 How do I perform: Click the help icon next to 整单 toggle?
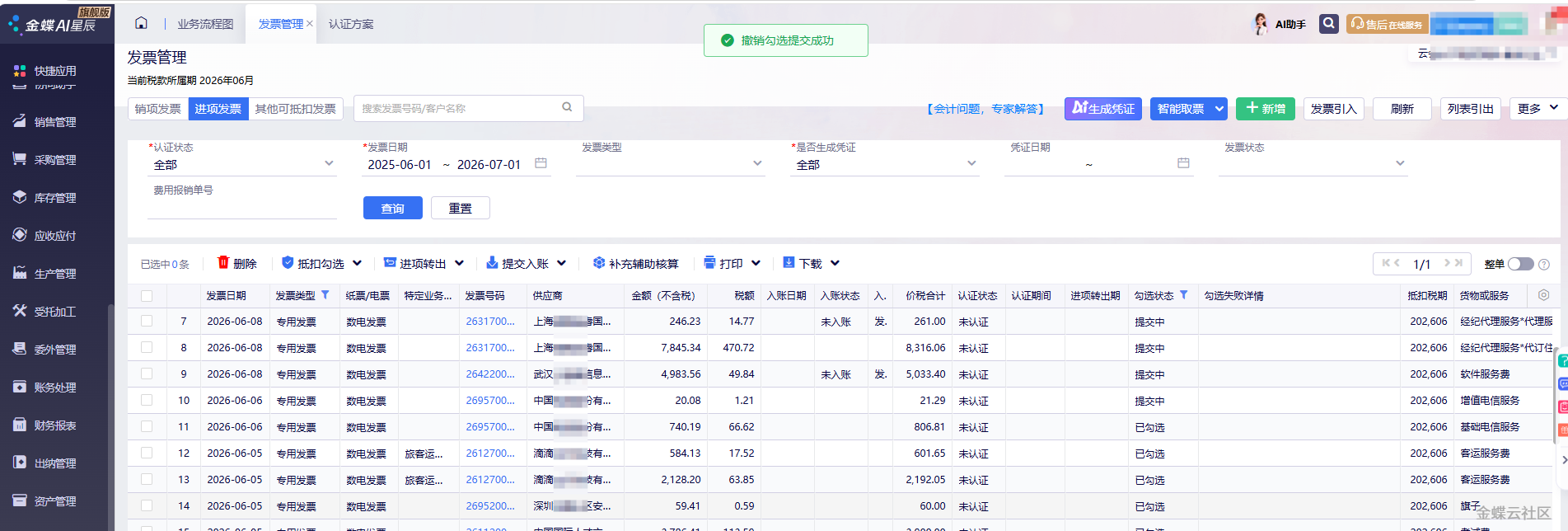1544,265
